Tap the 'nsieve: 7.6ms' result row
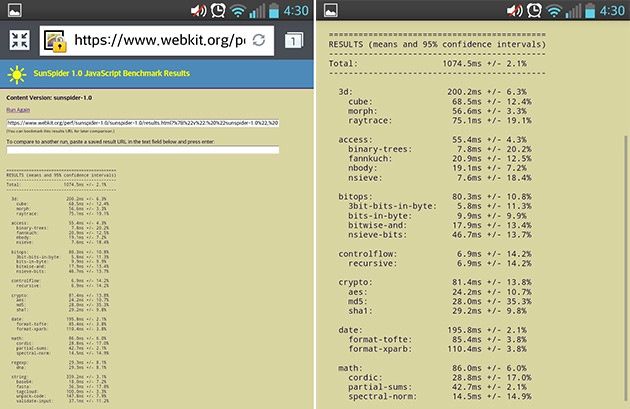 [x=440, y=178]
